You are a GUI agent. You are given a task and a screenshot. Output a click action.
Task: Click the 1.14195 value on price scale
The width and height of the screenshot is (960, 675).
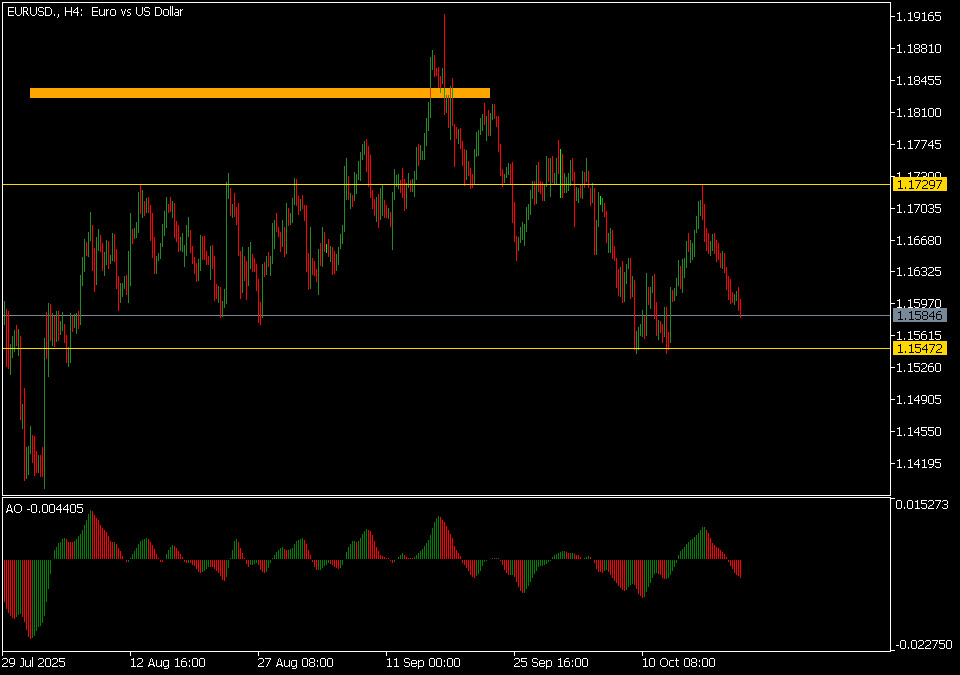click(x=918, y=464)
